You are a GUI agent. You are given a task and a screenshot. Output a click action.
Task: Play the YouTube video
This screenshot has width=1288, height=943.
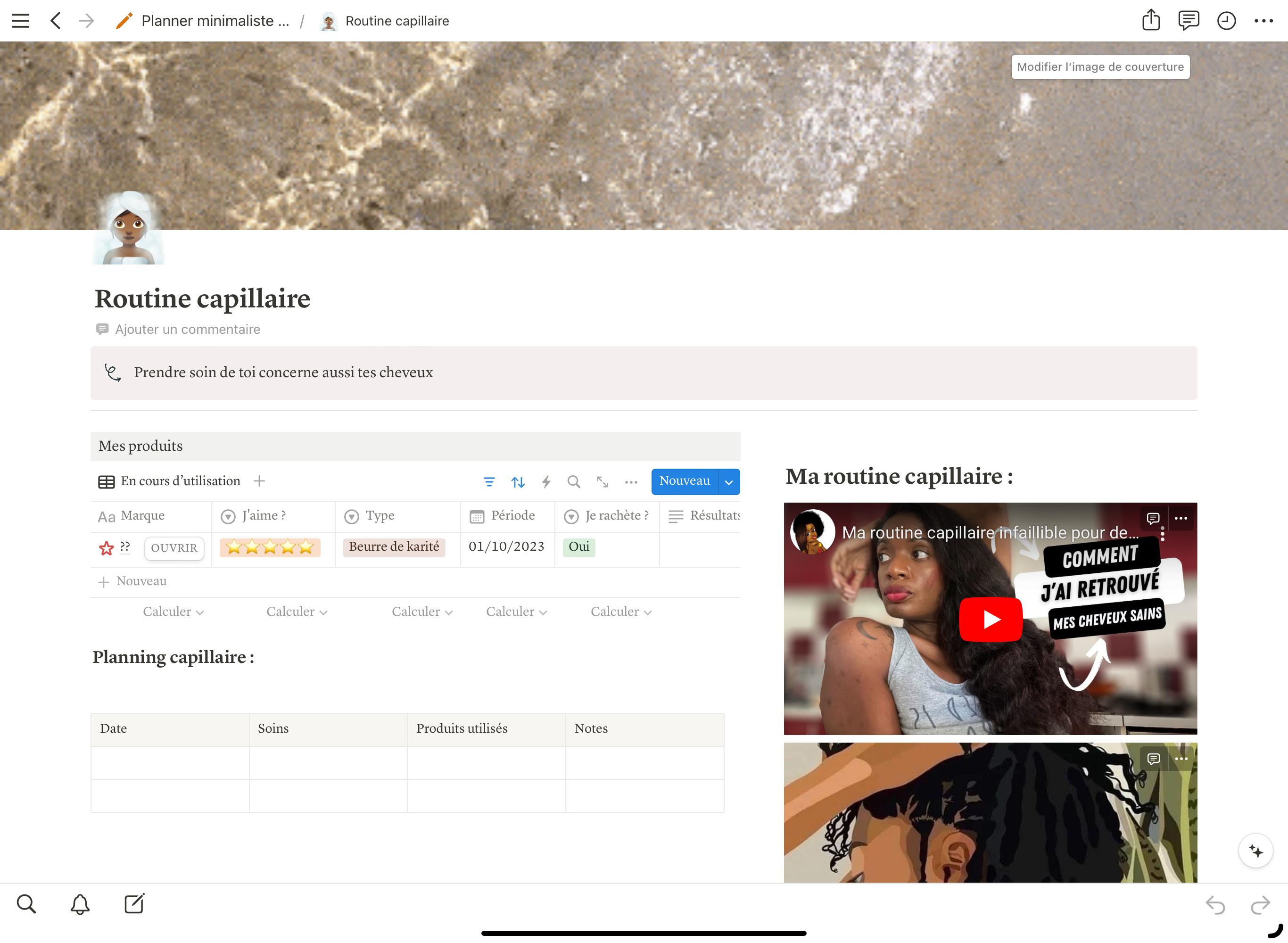(x=991, y=620)
